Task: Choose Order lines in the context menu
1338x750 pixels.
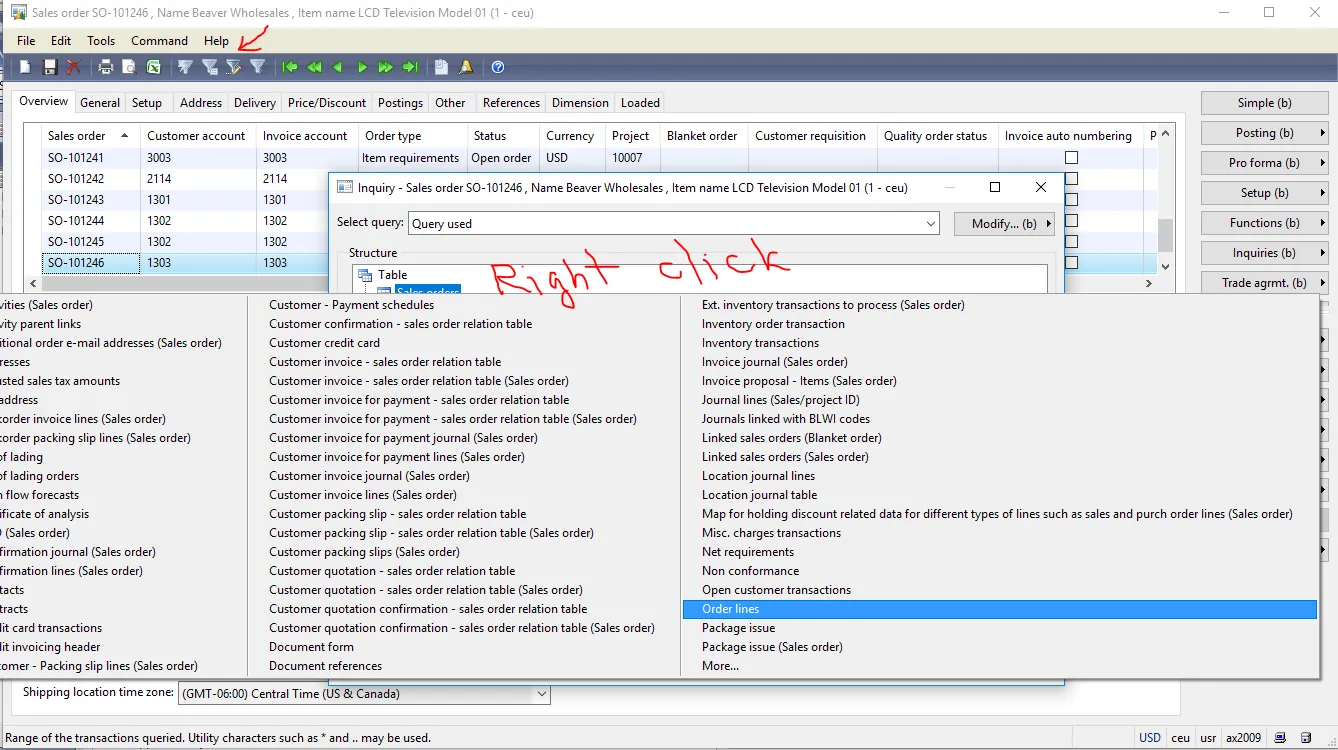Action: 999,609
